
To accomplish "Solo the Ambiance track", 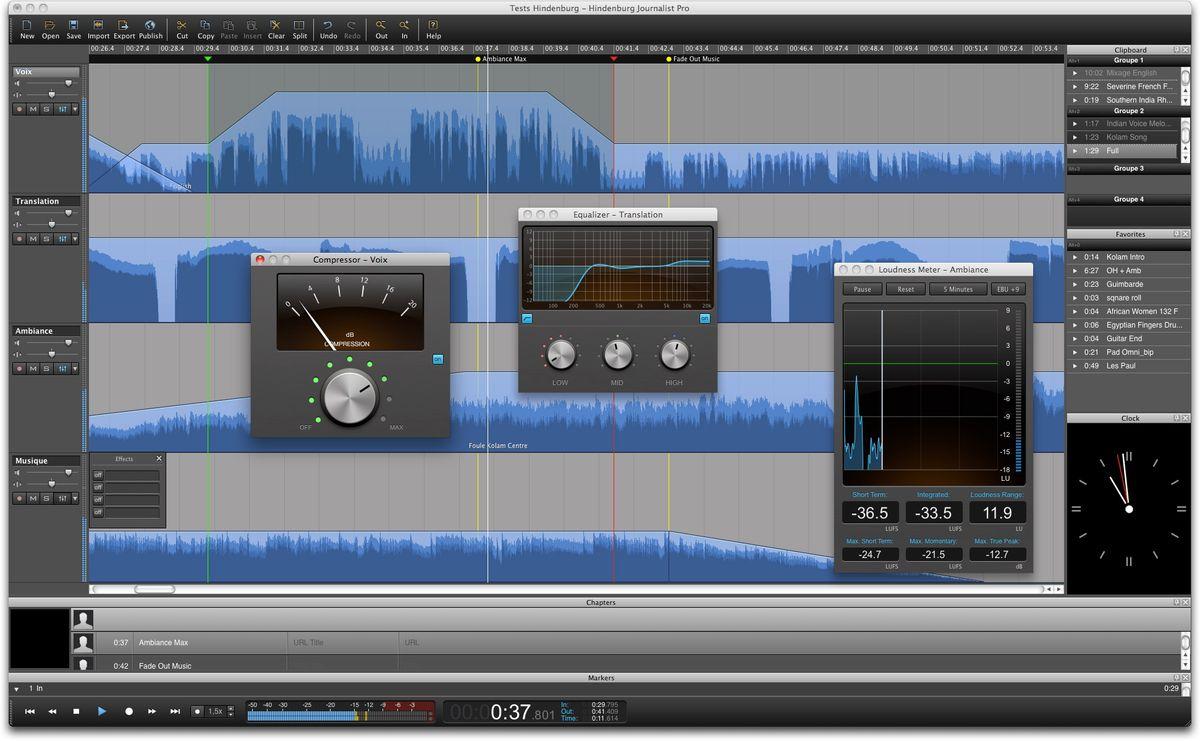I will click(x=46, y=368).
